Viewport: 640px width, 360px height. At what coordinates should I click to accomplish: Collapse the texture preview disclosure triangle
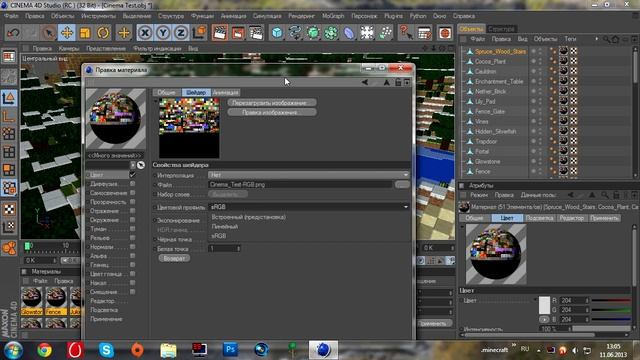pos(155,101)
